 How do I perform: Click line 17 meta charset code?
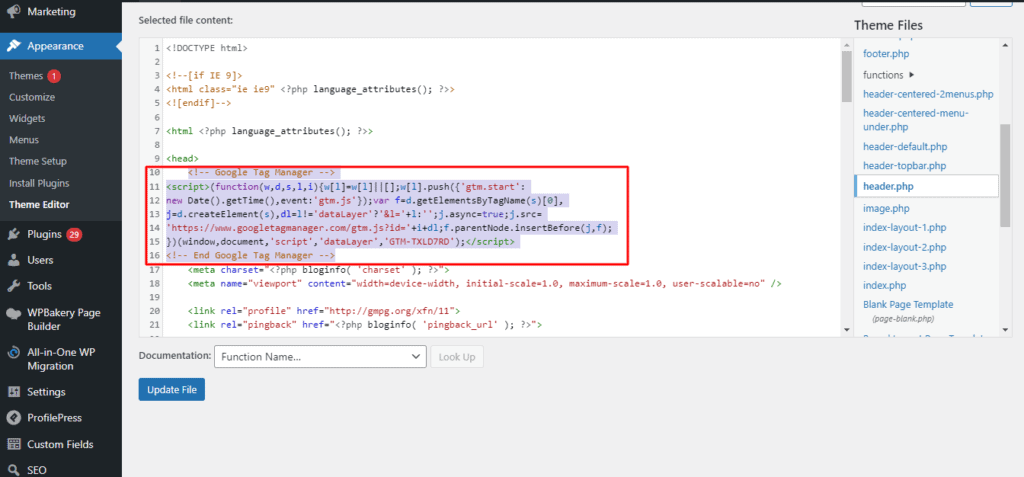pyautogui.click(x=319, y=269)
